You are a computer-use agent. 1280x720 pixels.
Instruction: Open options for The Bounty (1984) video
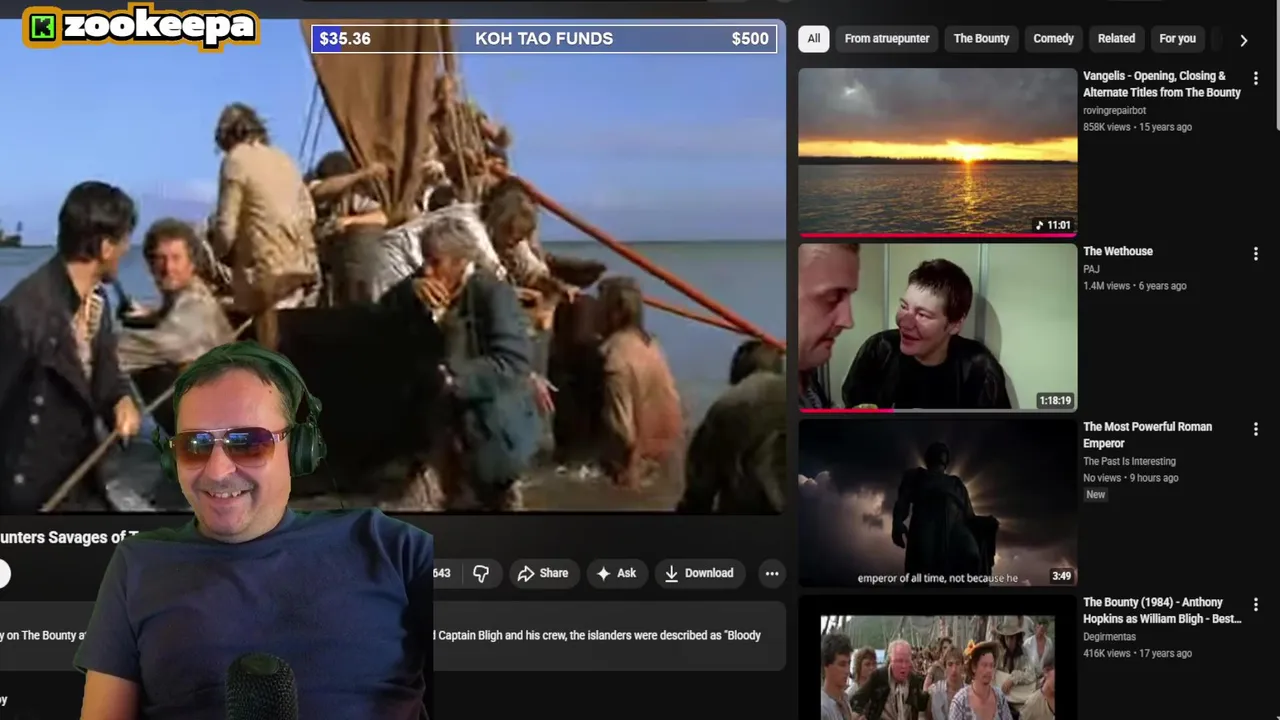click(x=1256, y=605)
